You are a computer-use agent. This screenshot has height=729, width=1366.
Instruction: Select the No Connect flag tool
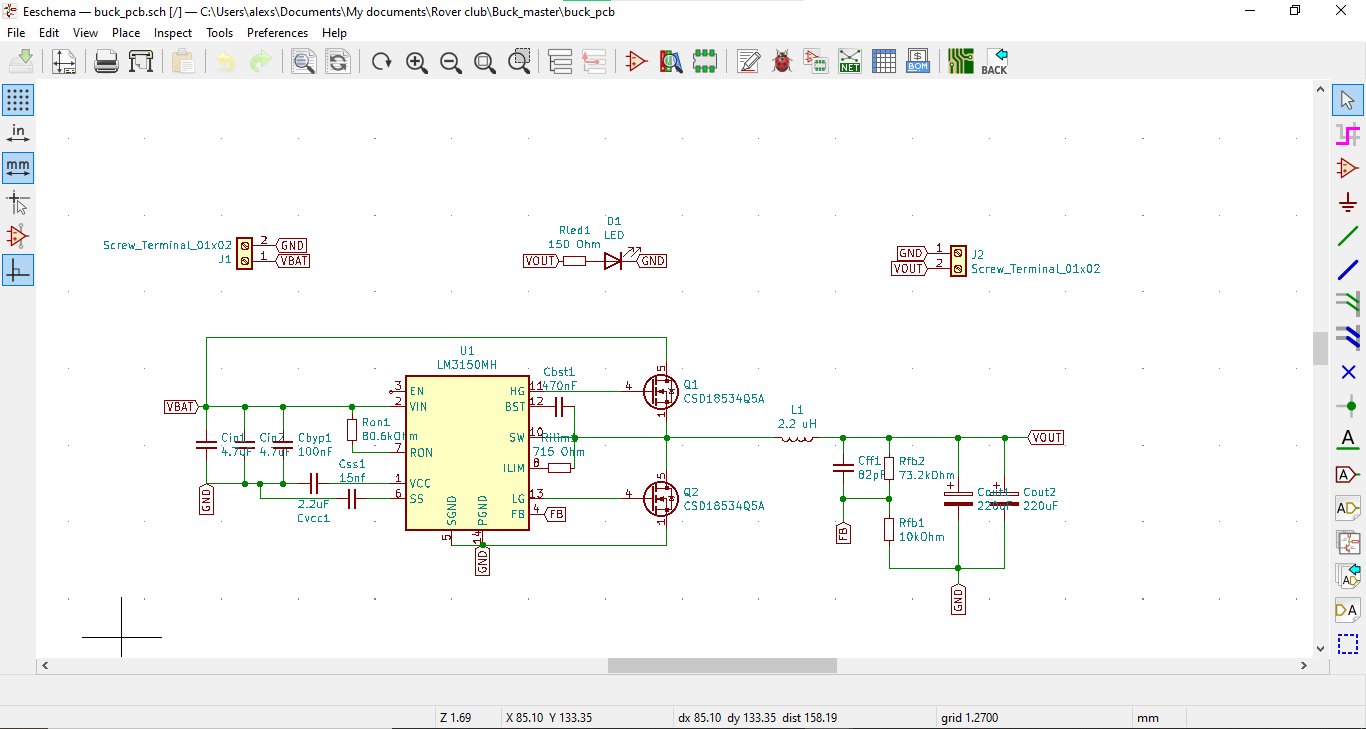click(x=1347, y=371)
